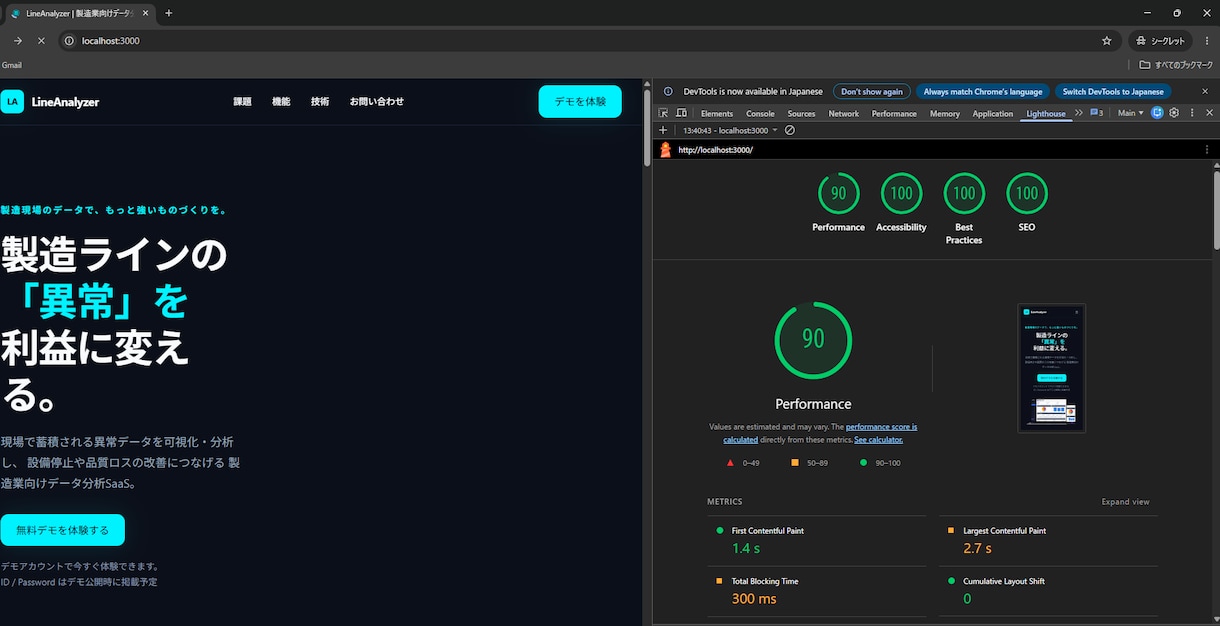Click Total Blocking Time value 300 ms
1220x626 pixels.
(754, 598)
